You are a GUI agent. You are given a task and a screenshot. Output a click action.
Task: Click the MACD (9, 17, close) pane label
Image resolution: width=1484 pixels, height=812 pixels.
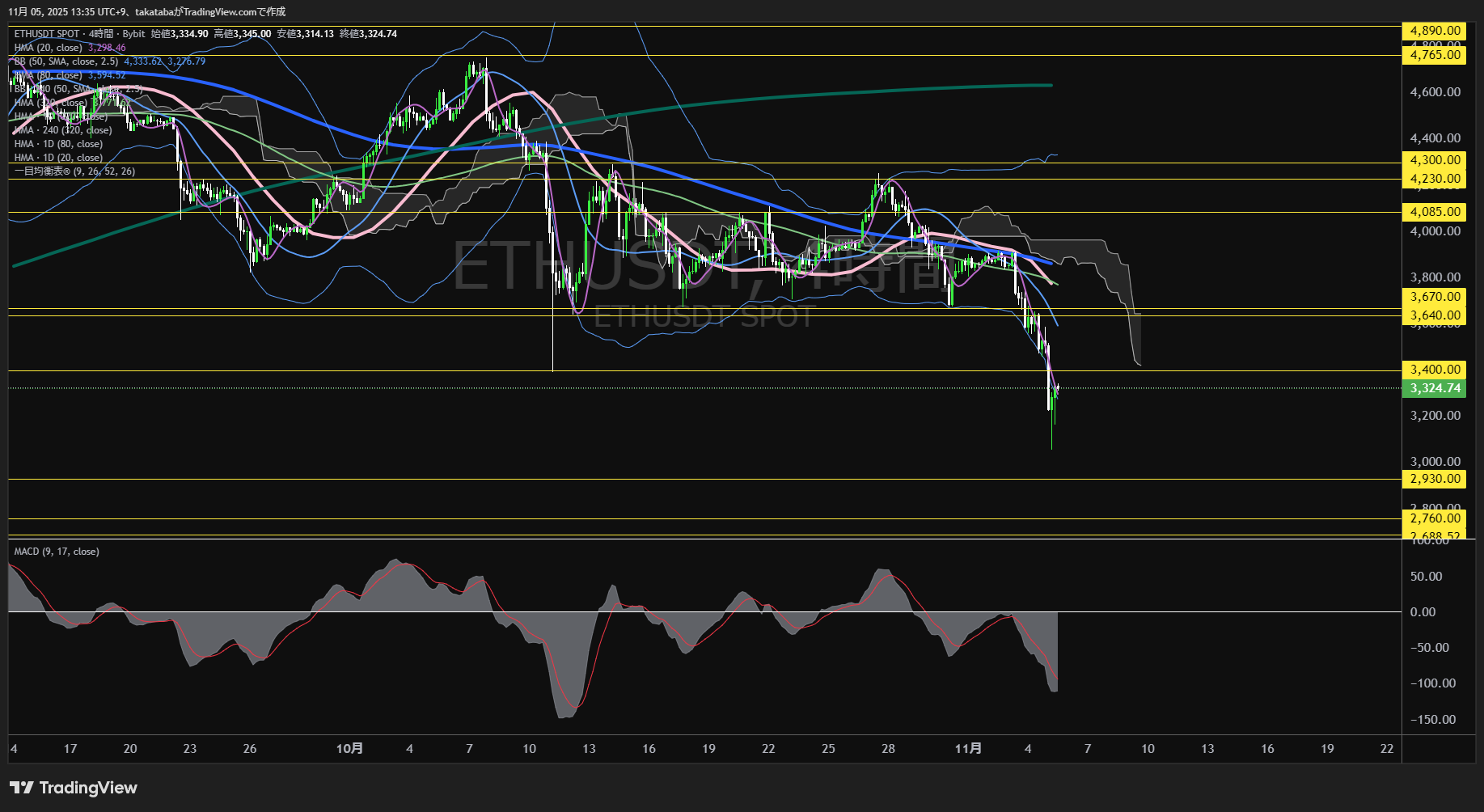[x=57, y=552]
